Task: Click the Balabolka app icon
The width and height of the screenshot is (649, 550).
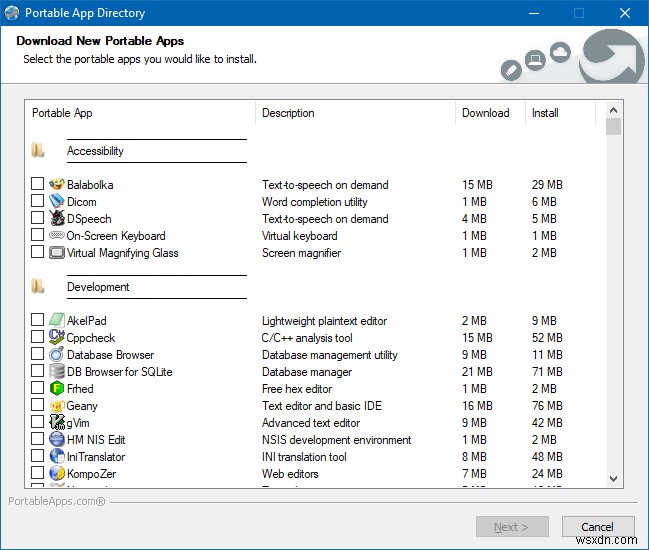Action: click(x=57, y=185)
